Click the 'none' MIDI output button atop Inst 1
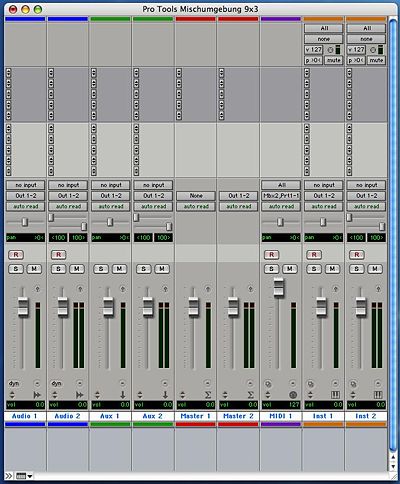This screenshot has height=484, width=400. 324,39
